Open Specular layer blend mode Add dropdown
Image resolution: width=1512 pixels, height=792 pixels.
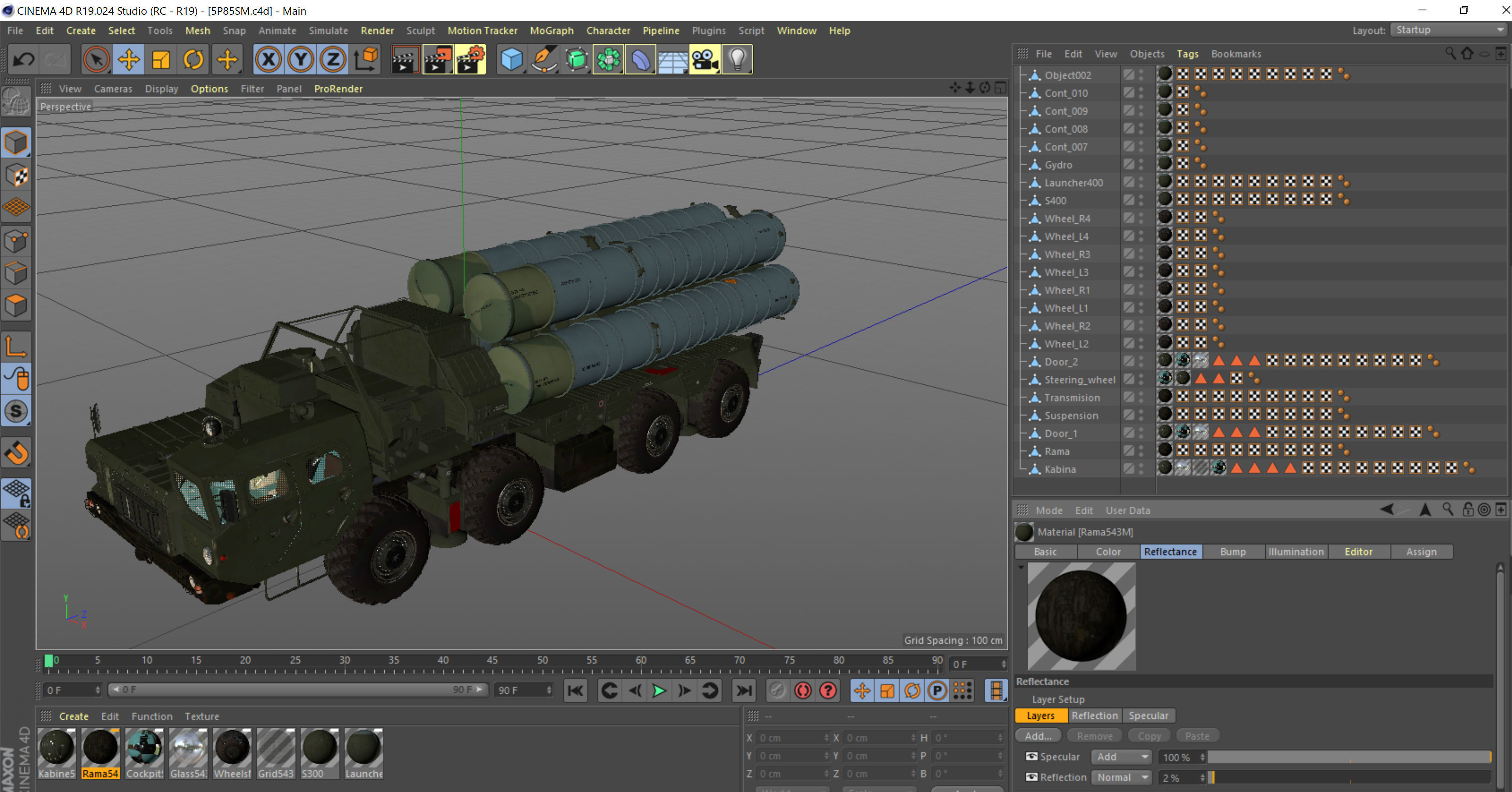[1121, 757]
